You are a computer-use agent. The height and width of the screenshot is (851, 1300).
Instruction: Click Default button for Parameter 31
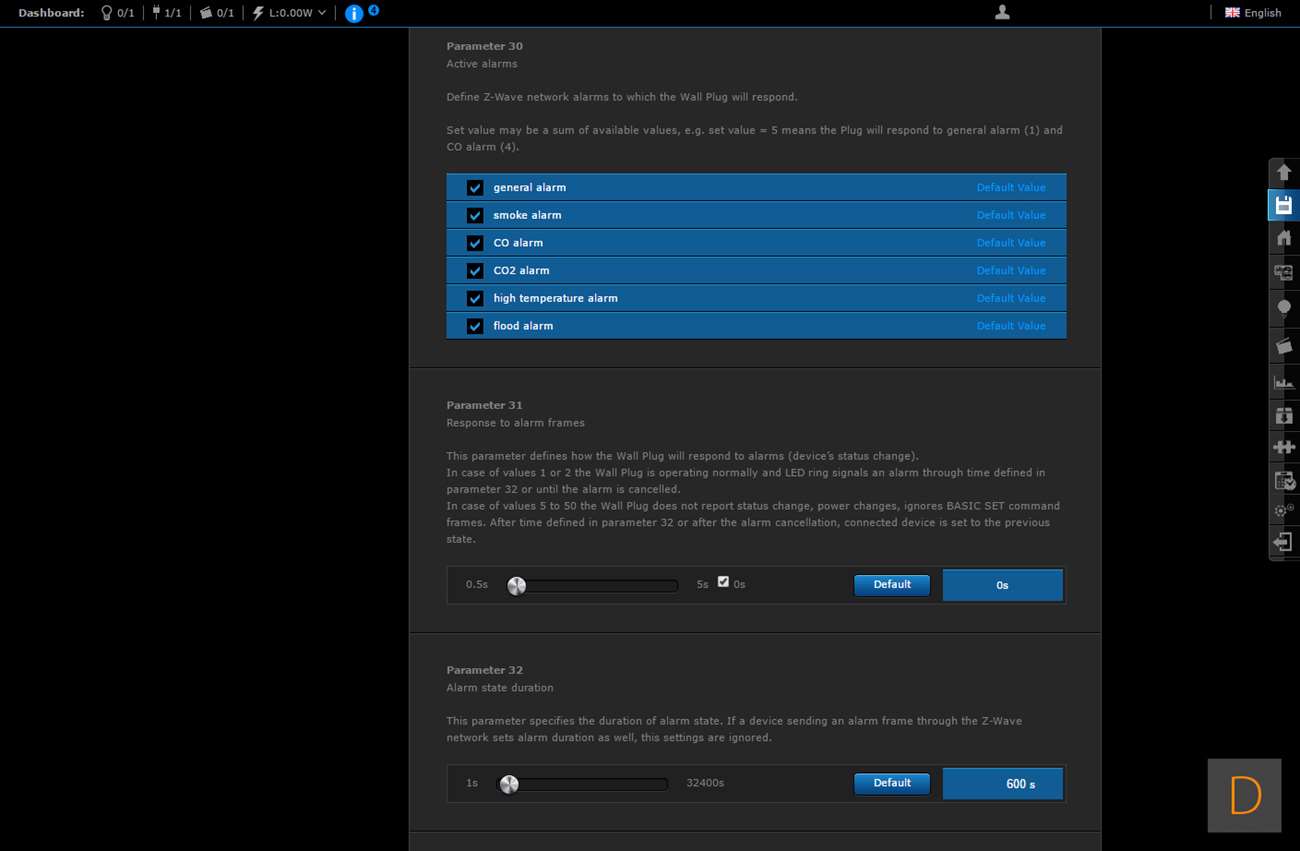tap(891, 585)
